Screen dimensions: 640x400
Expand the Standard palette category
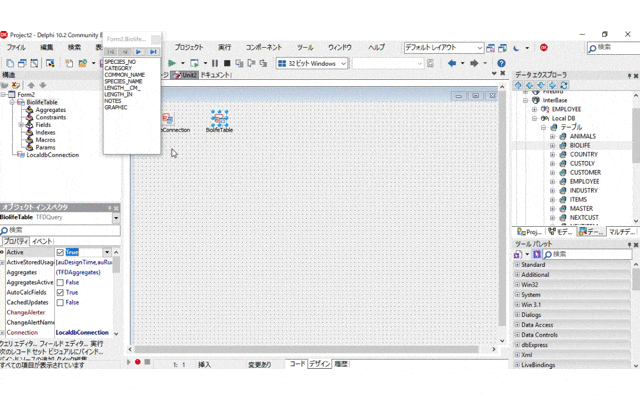click(517, 265)
